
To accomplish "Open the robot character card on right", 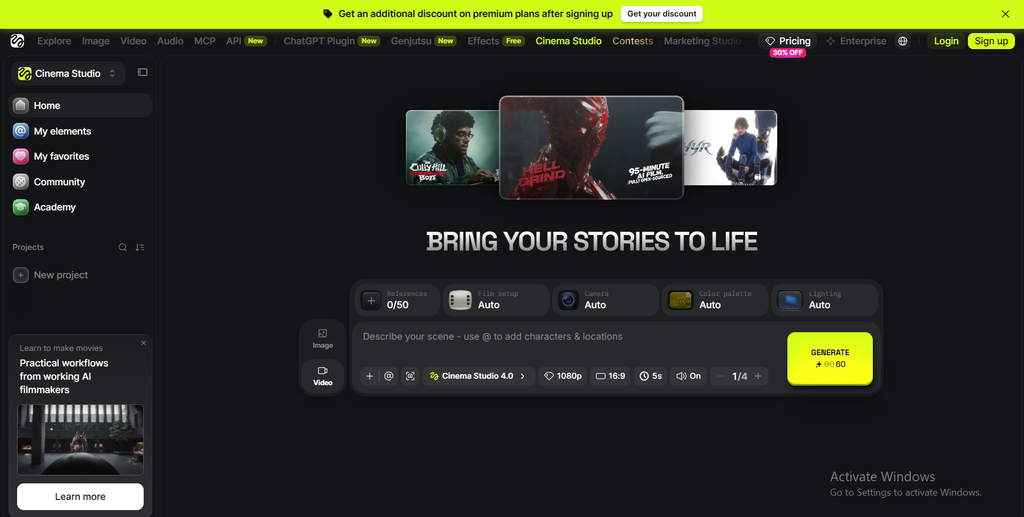I will [730, 148].
